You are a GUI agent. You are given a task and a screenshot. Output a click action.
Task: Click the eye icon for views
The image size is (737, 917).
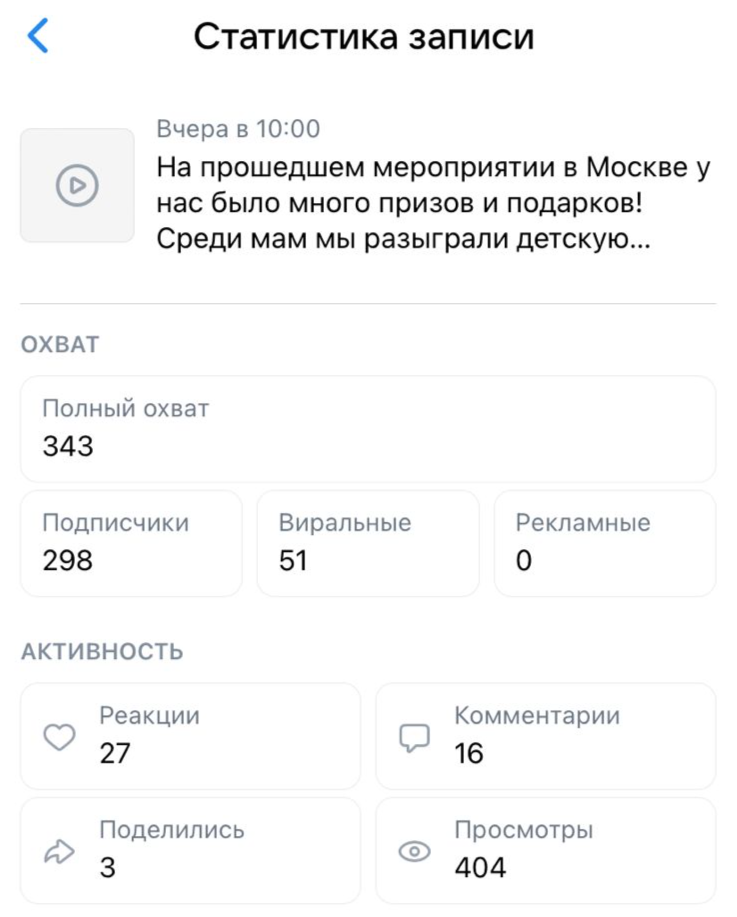click(x=414, y=851)
